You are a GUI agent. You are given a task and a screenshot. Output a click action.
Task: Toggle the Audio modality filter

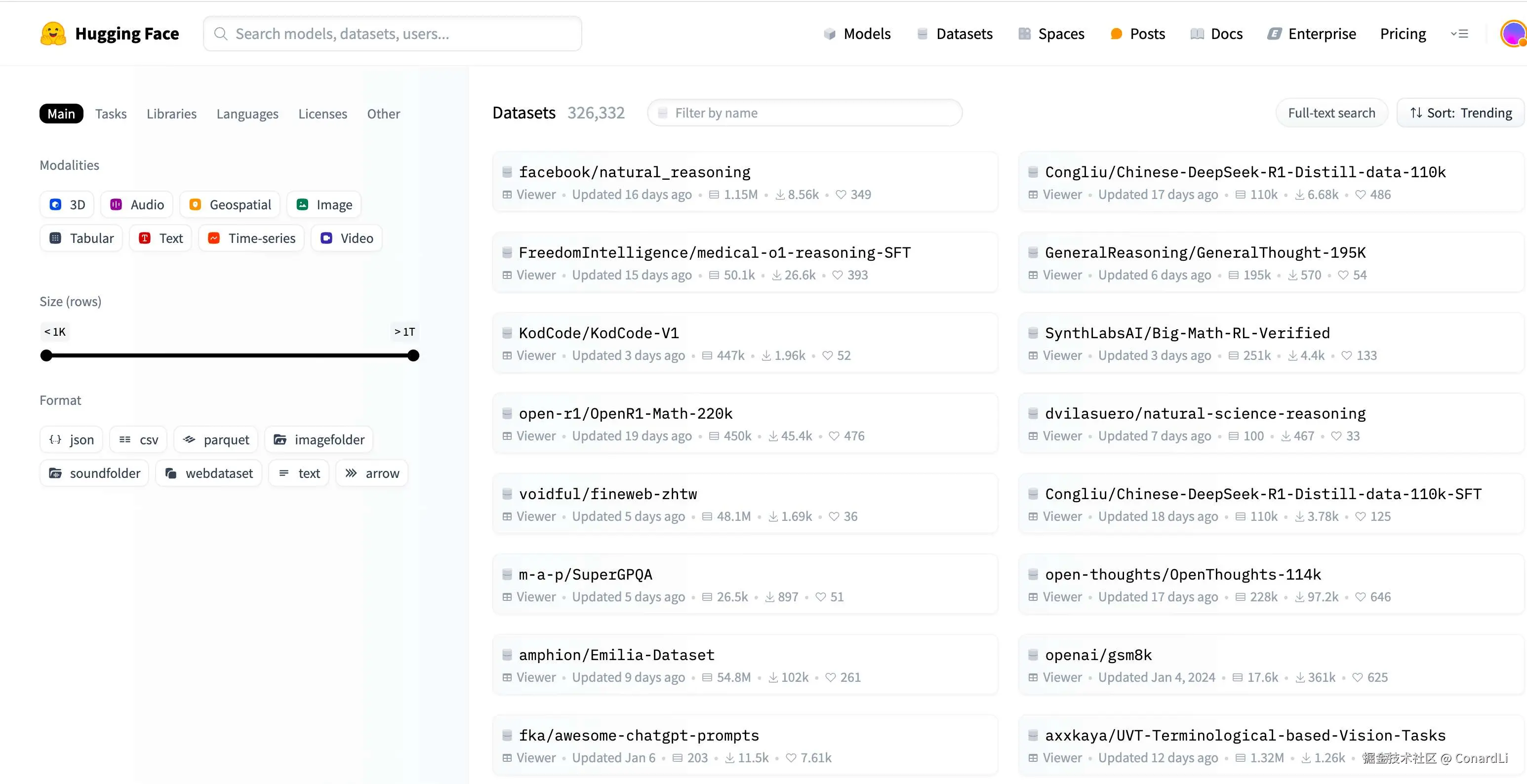[136, 204]
